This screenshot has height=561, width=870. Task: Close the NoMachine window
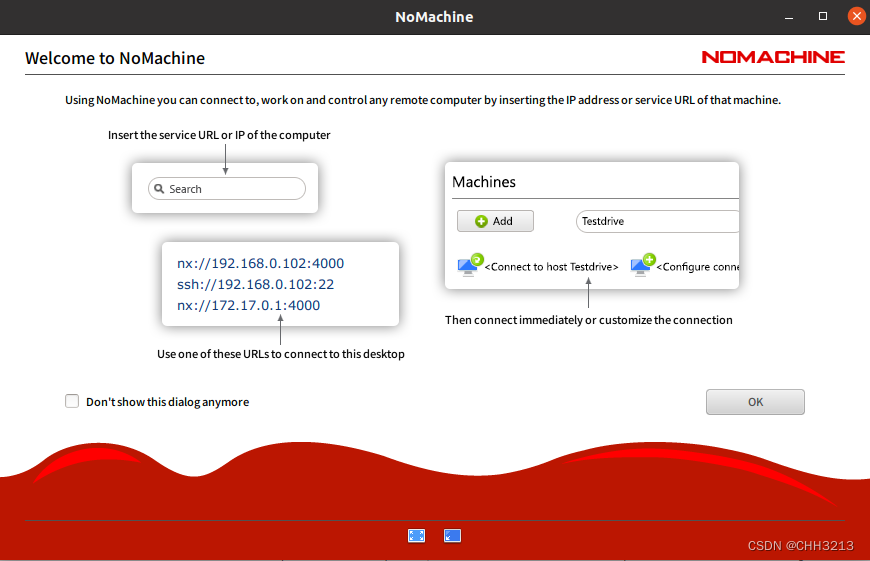(857, 16)
